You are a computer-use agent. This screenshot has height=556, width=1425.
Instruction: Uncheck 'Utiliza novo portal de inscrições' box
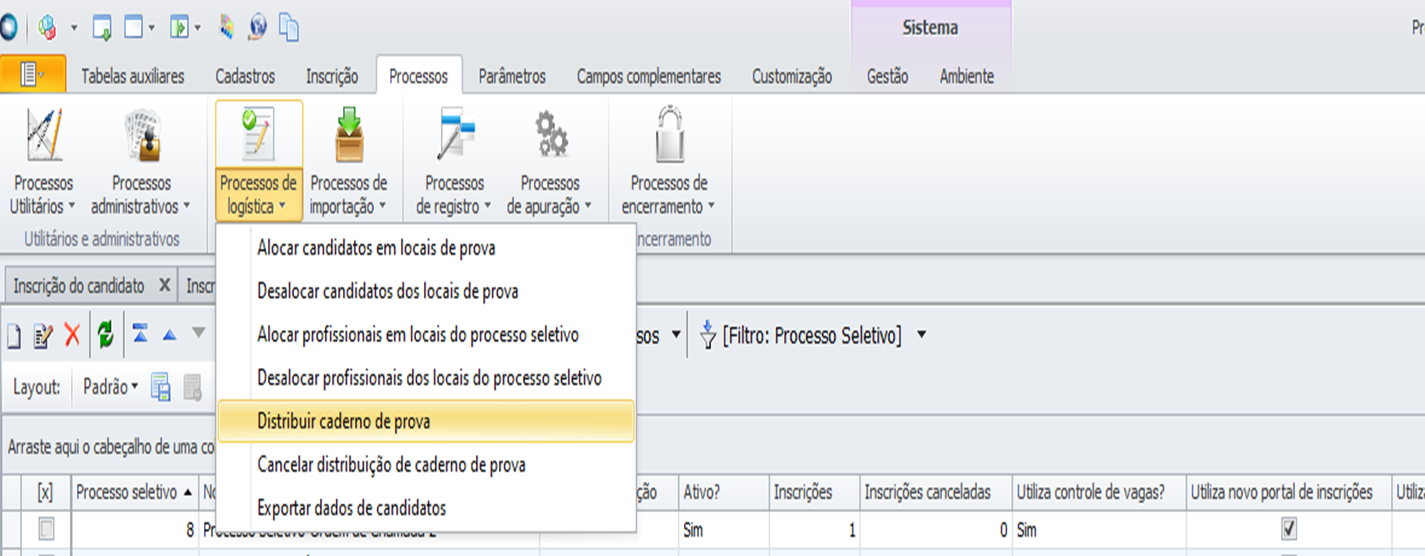point(1289,528)
